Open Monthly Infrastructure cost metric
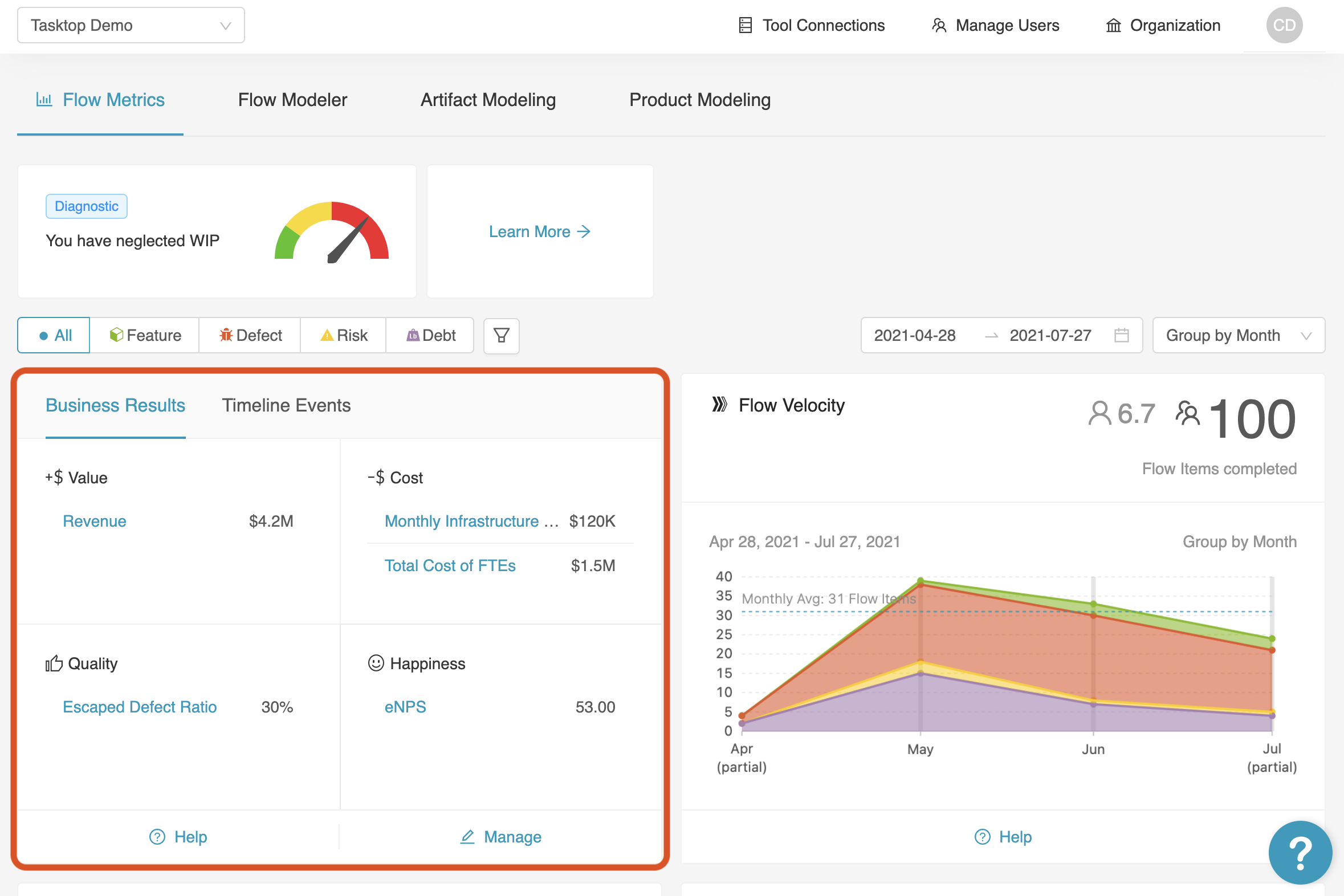The image size is (1344, 896). tap(472, 521)
